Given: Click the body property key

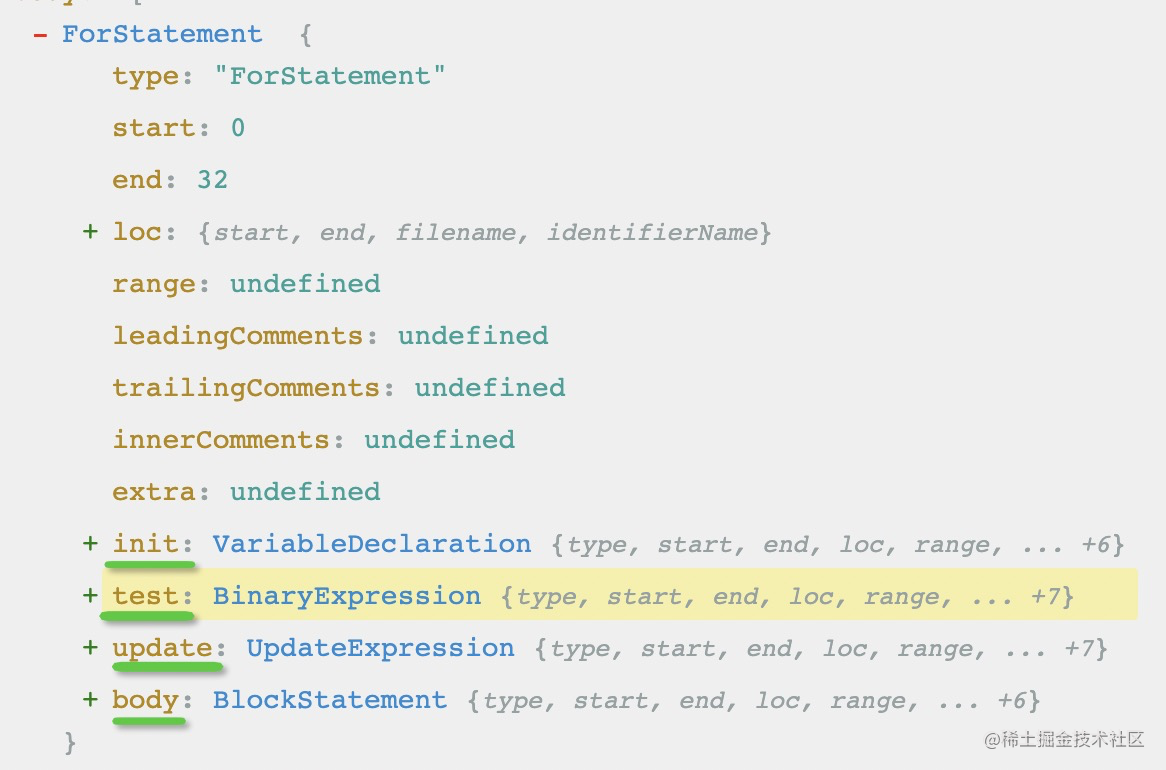Looking at the screenshot, I should [145, 700].
